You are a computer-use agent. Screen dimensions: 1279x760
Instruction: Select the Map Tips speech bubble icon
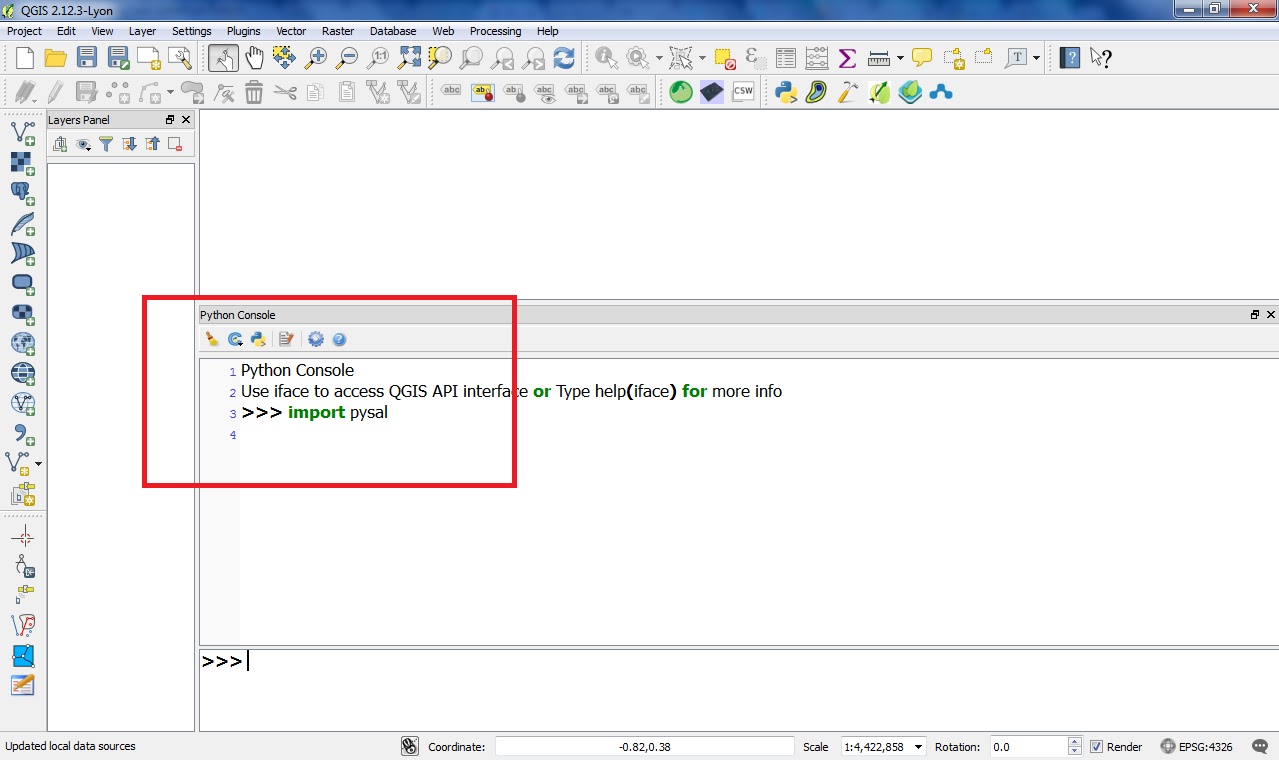tap(922, 58)
